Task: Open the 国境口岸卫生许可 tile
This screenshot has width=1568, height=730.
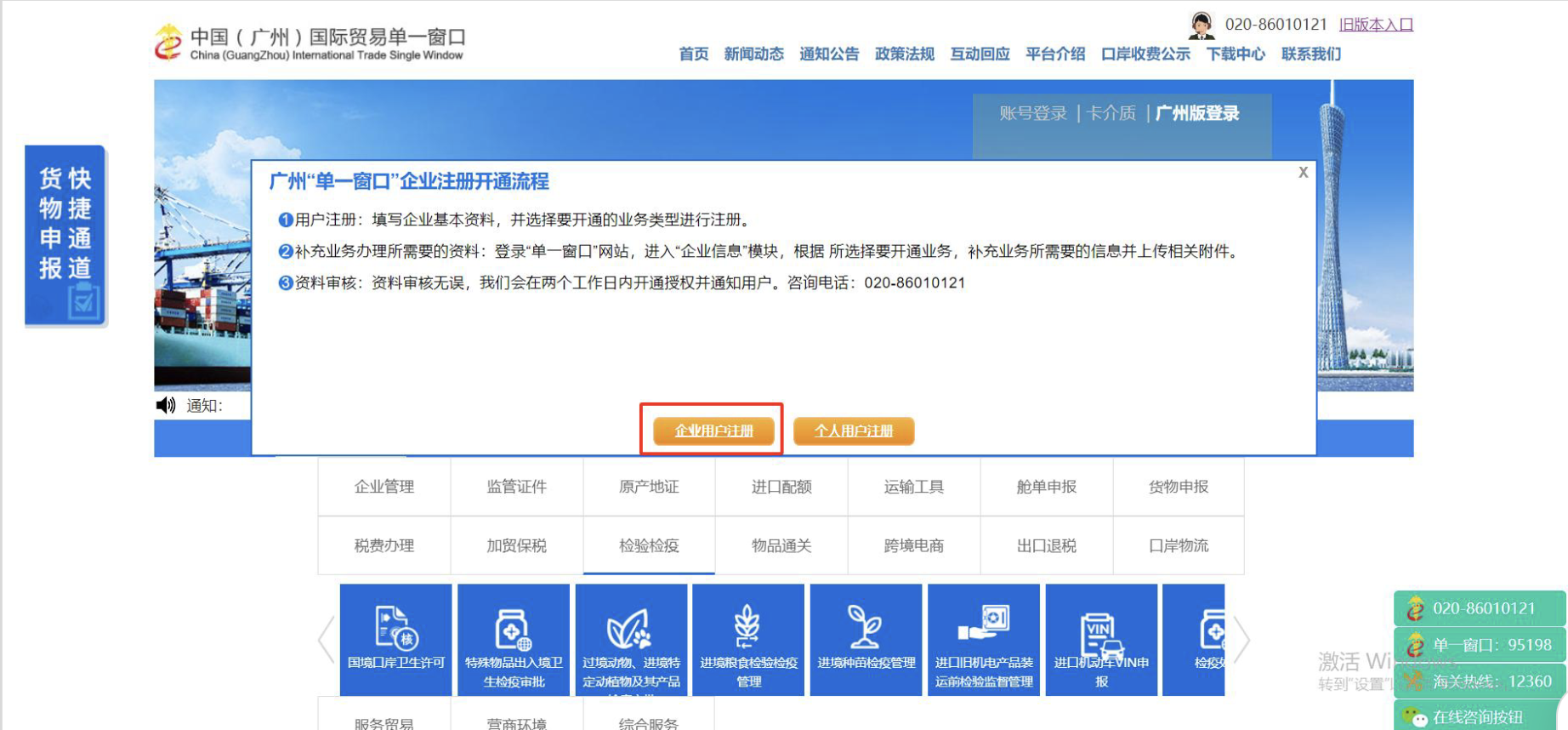Action: (x=395, y=640)
